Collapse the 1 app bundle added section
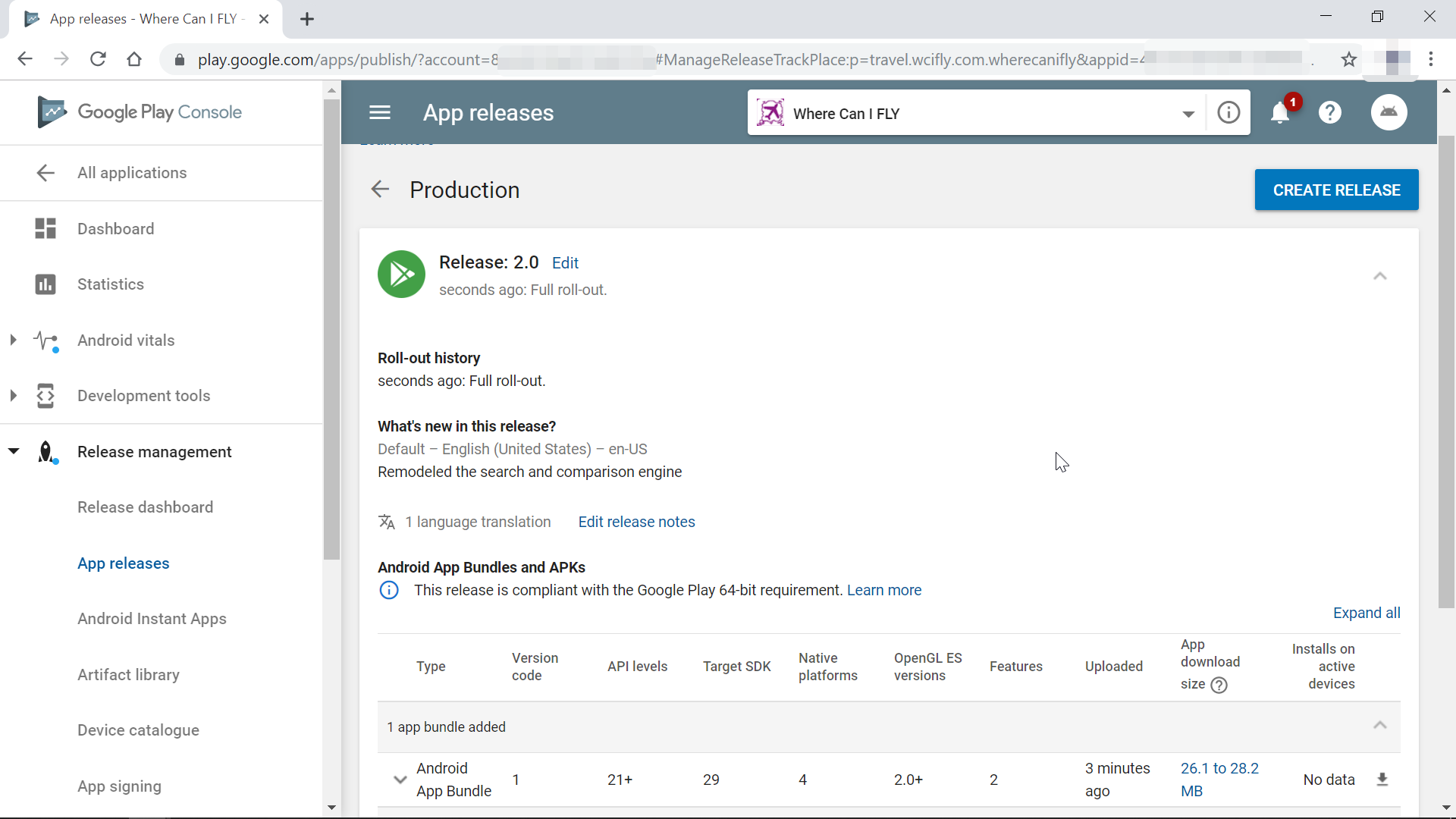The image size is (1456, 819). click(1380, 726)
